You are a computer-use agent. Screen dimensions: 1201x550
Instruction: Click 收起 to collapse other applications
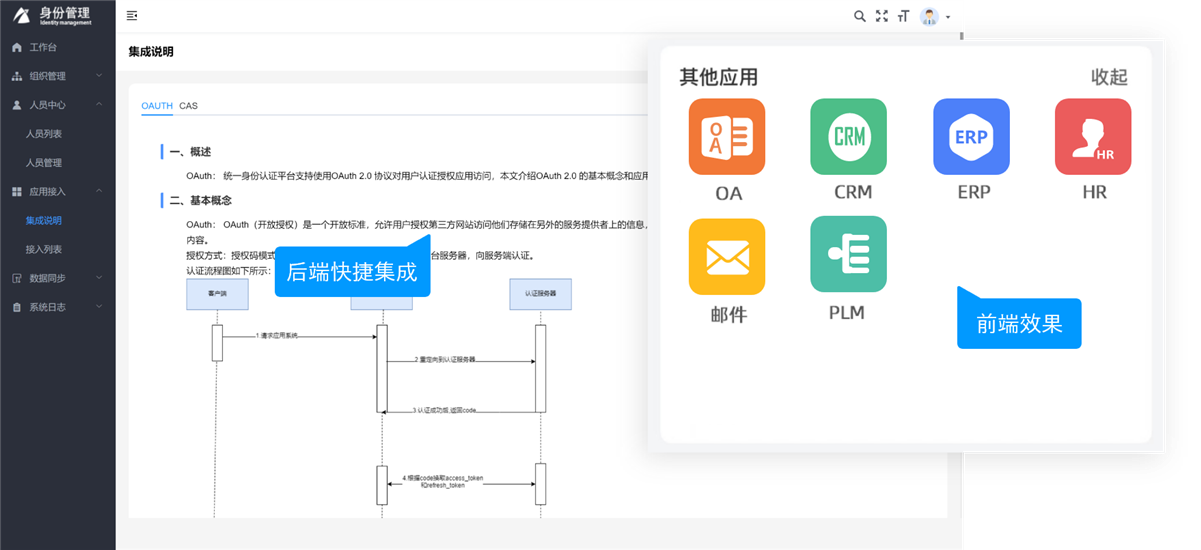1109,77
